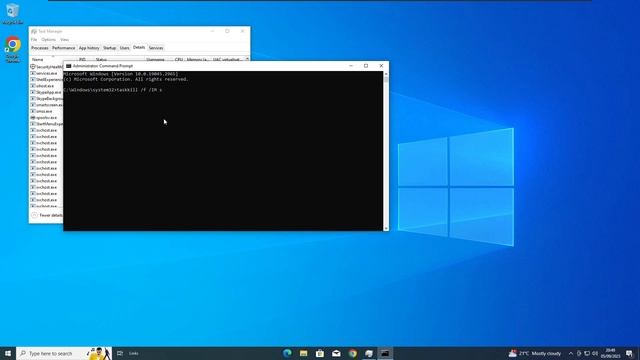Screen dimensions: 640x360
Task: Switch to the Users tab
Action: [124, 48]
